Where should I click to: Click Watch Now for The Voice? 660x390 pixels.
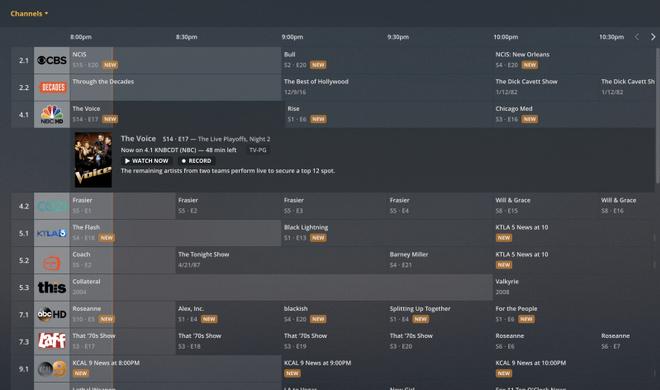(x=146, y=161)
